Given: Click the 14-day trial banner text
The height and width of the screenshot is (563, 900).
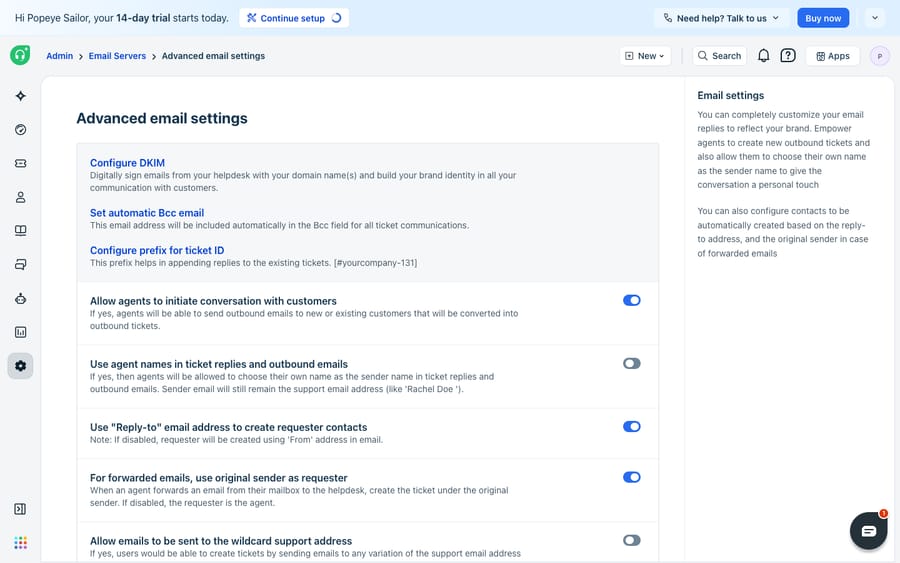Looking at the screenshot, I should coord(122,18).
